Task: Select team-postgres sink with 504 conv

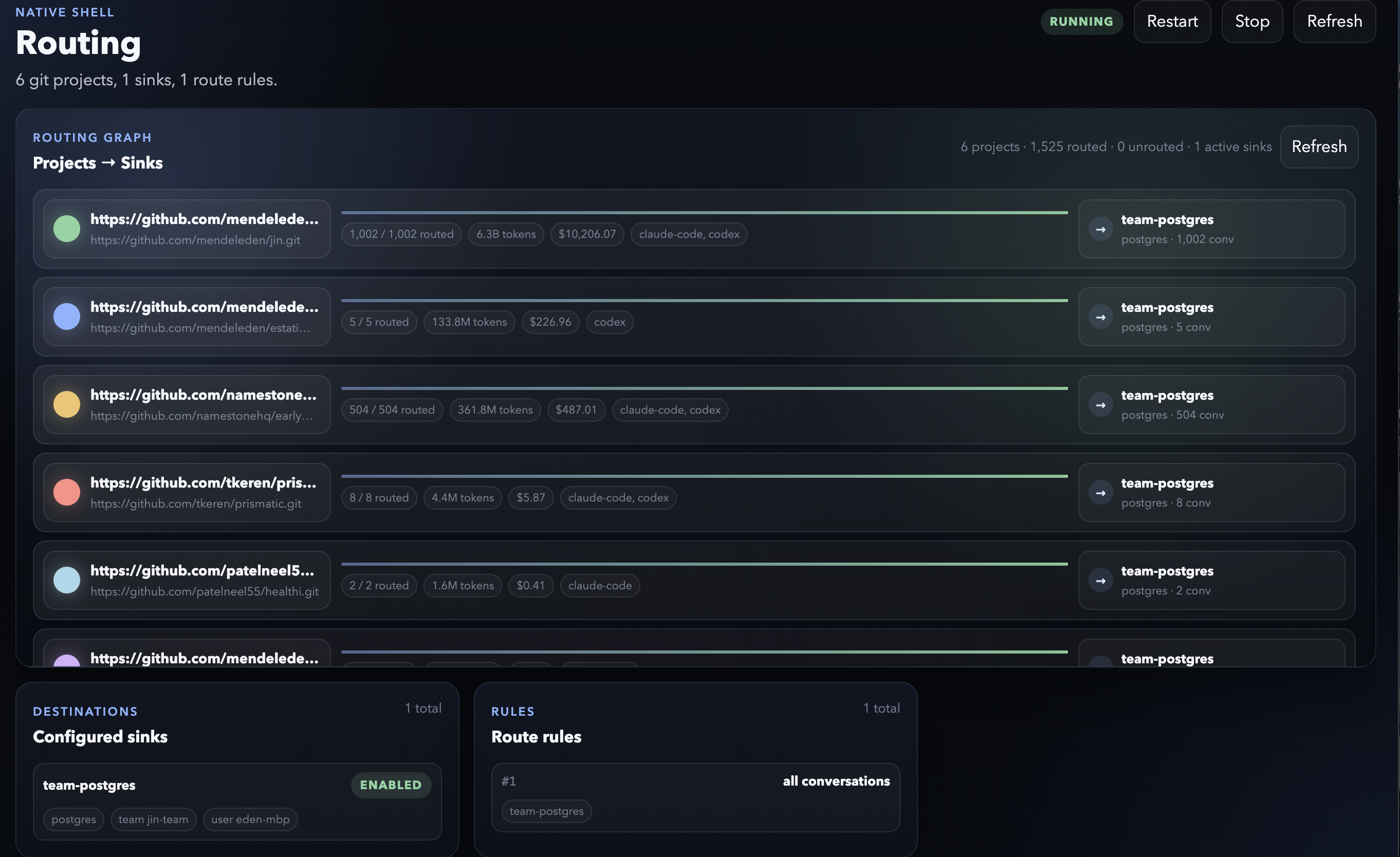Action: [x=1211, y=405]
